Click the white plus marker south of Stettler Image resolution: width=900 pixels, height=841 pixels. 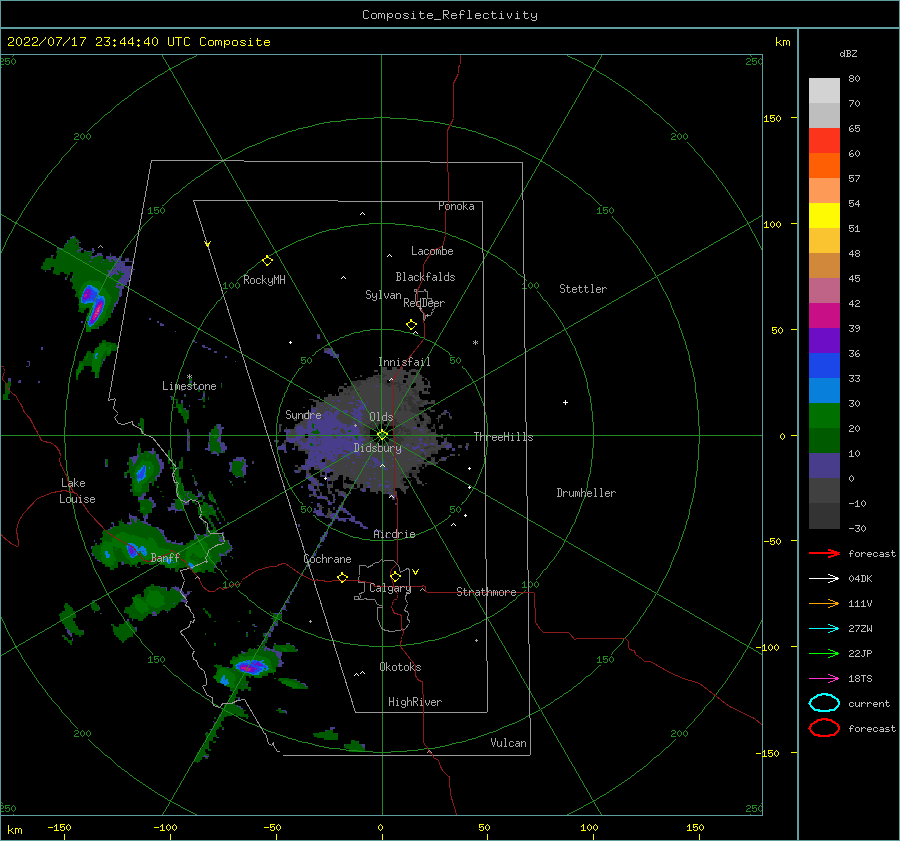(565, 402)
